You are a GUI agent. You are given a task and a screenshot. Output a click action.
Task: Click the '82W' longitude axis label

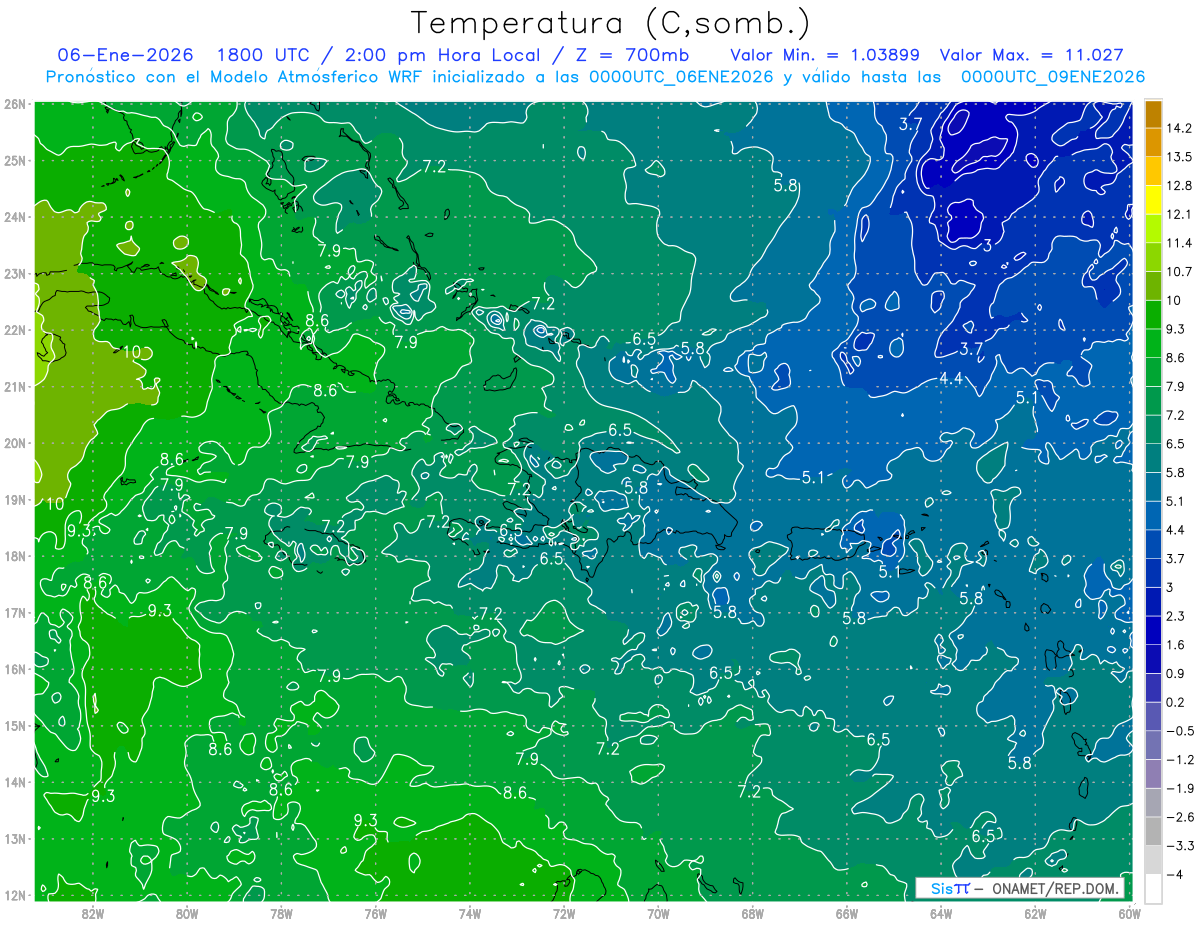(x=93, y=913)
